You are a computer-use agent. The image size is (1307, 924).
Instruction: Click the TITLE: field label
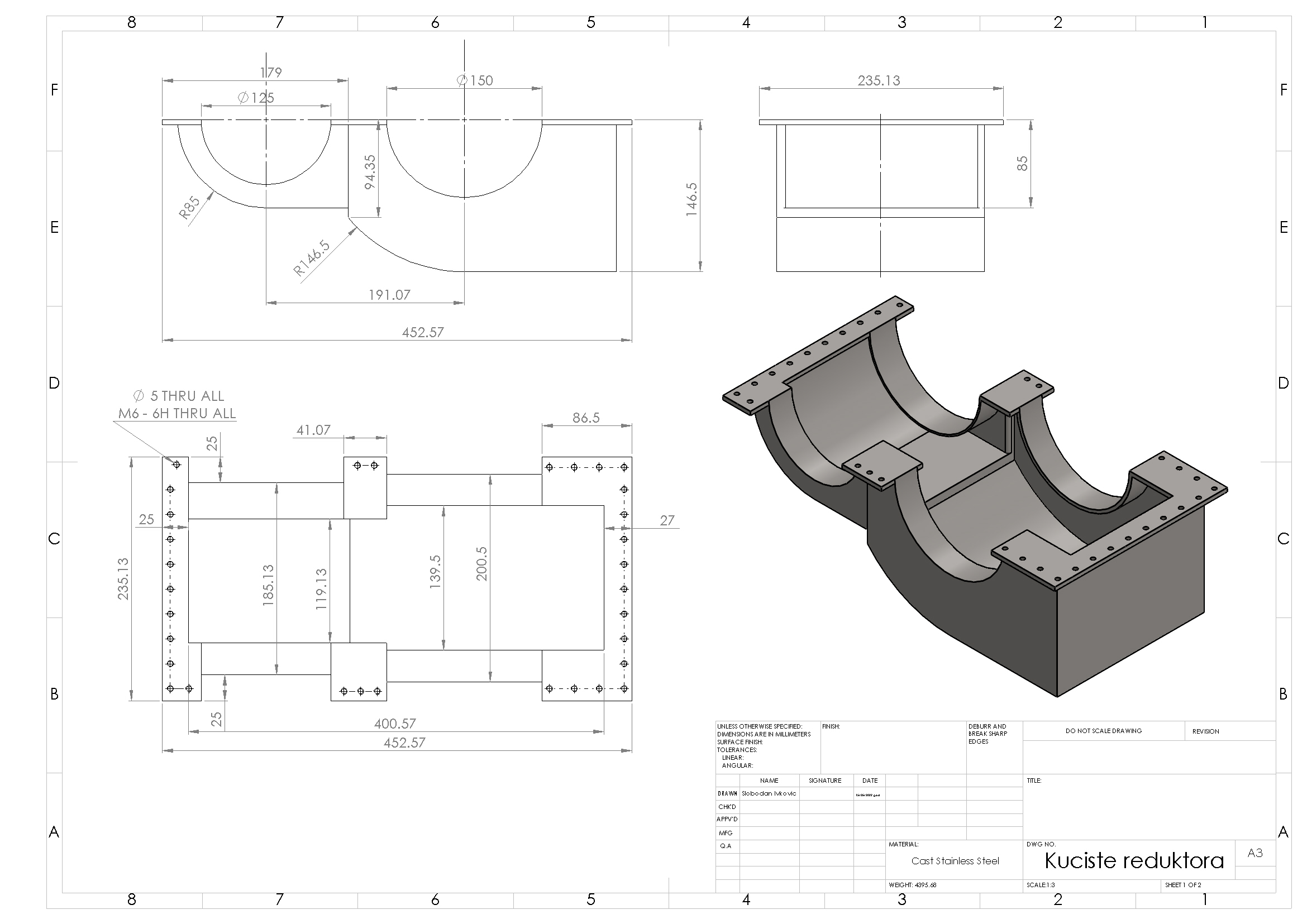tap(1034, 781)
